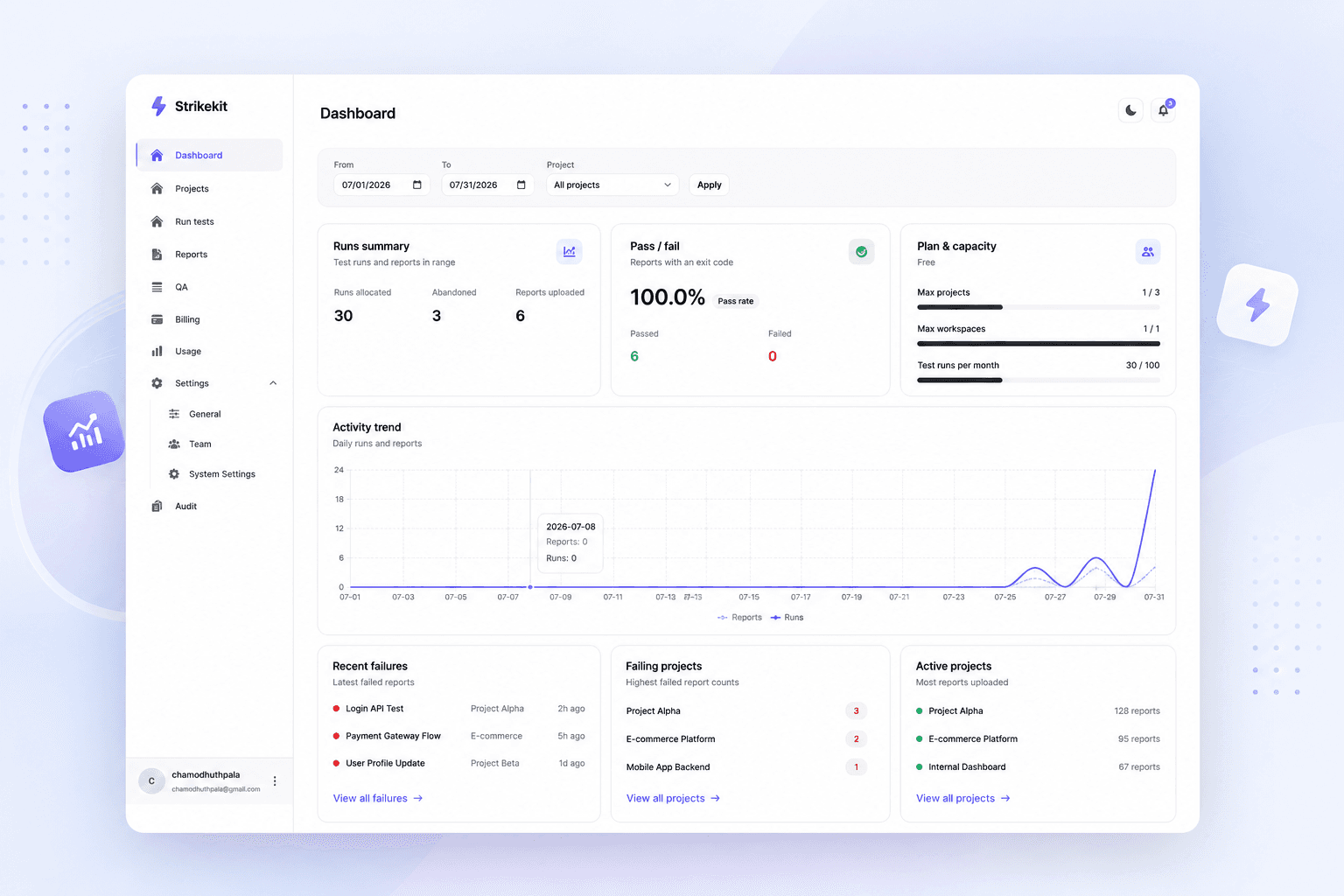Screen dimensions: 1344x896
Task: Toggle dark mode with moon icon
Action: tap(1130, 110)
